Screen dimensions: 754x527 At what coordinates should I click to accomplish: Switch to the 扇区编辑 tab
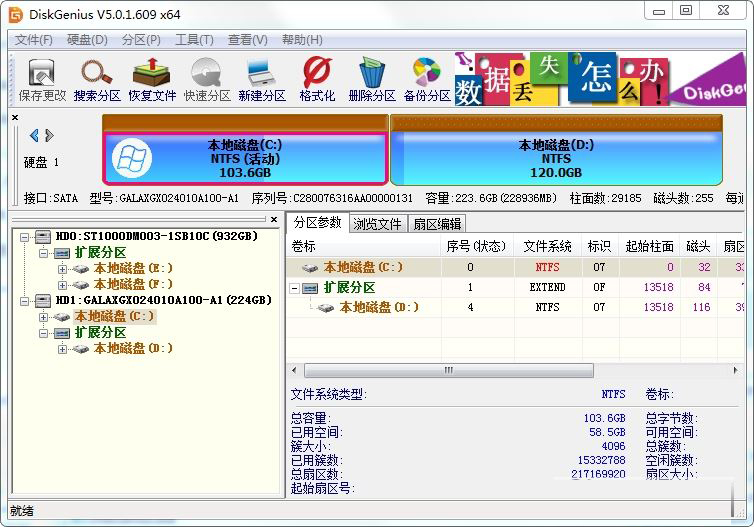437,223
